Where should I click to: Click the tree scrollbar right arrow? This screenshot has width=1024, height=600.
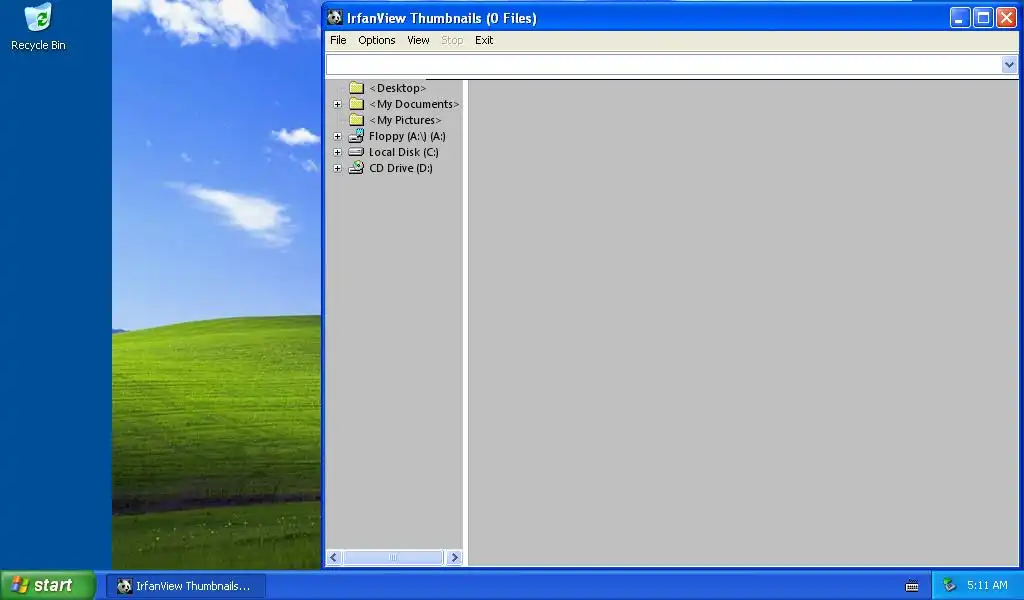tap(455, 558)
